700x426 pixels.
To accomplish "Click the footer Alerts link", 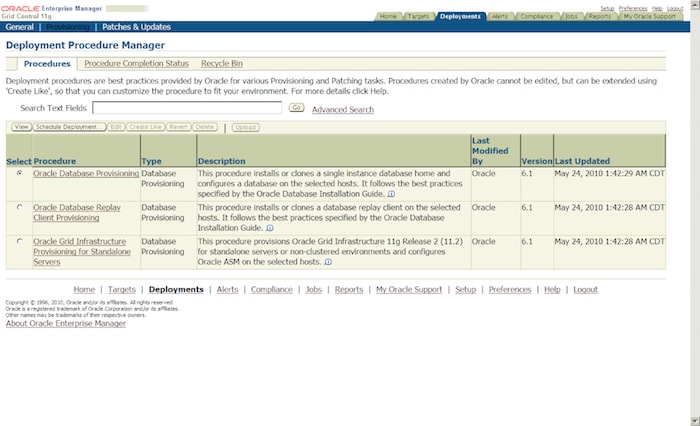I will (x=228, y=289).
